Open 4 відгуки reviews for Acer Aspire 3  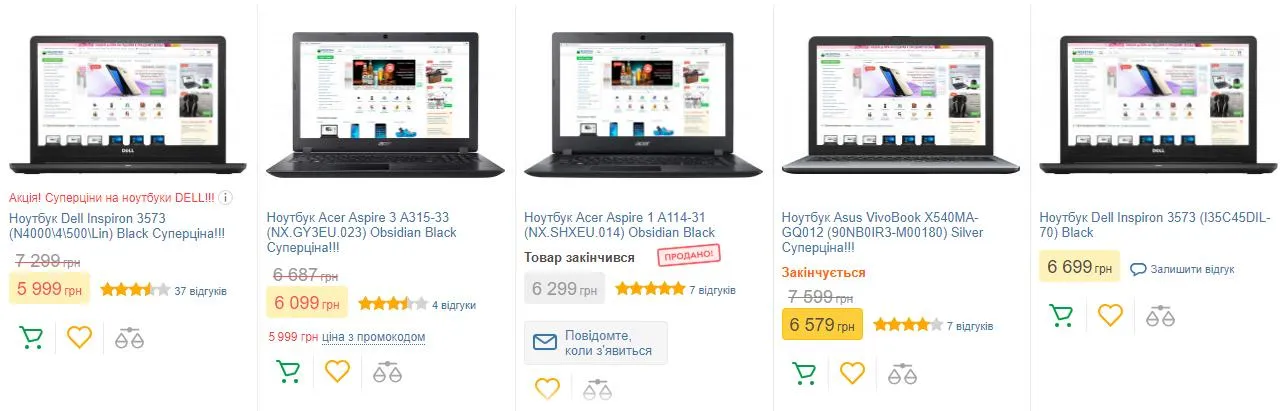tap(454, 305)
